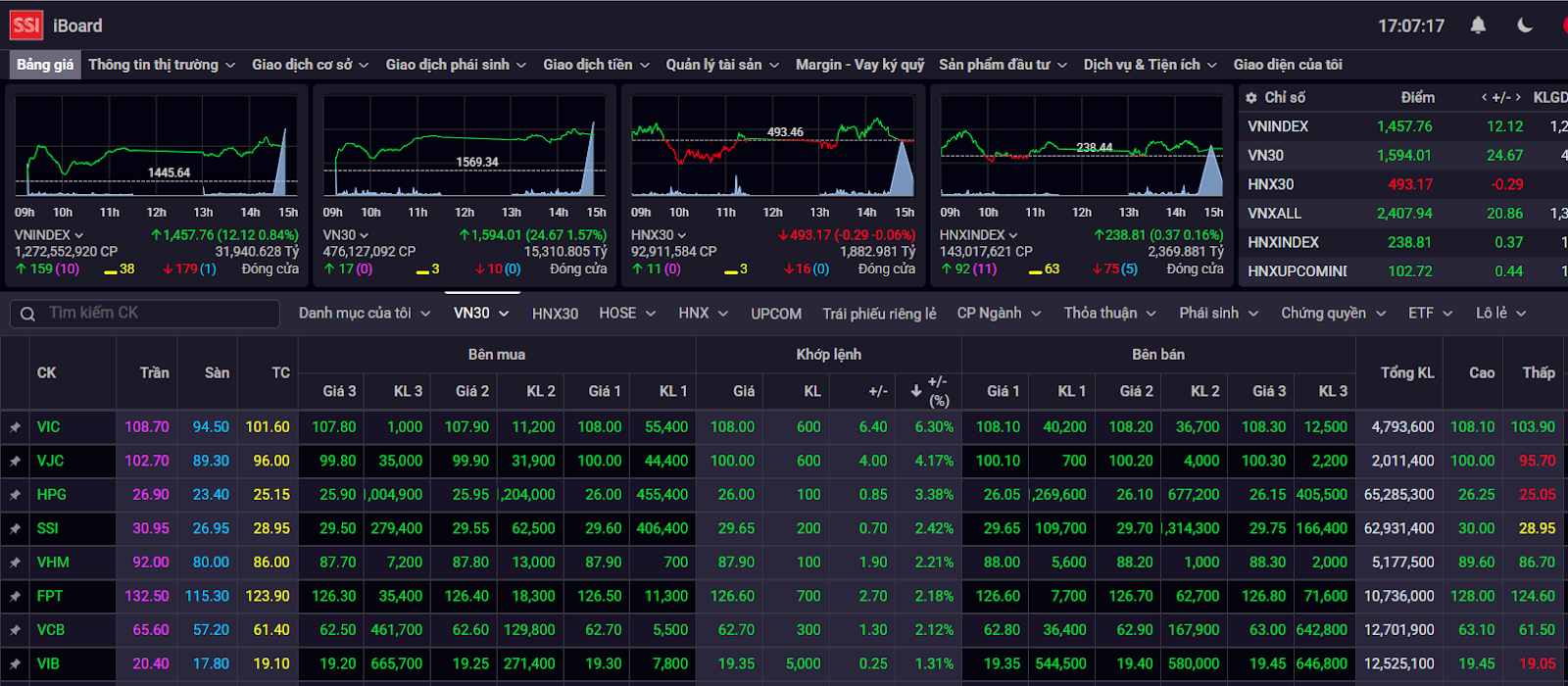Expand Chứng quyền dropdown
The width and height of the screenshot is (1568, 686).
[x=1333, y=313]
